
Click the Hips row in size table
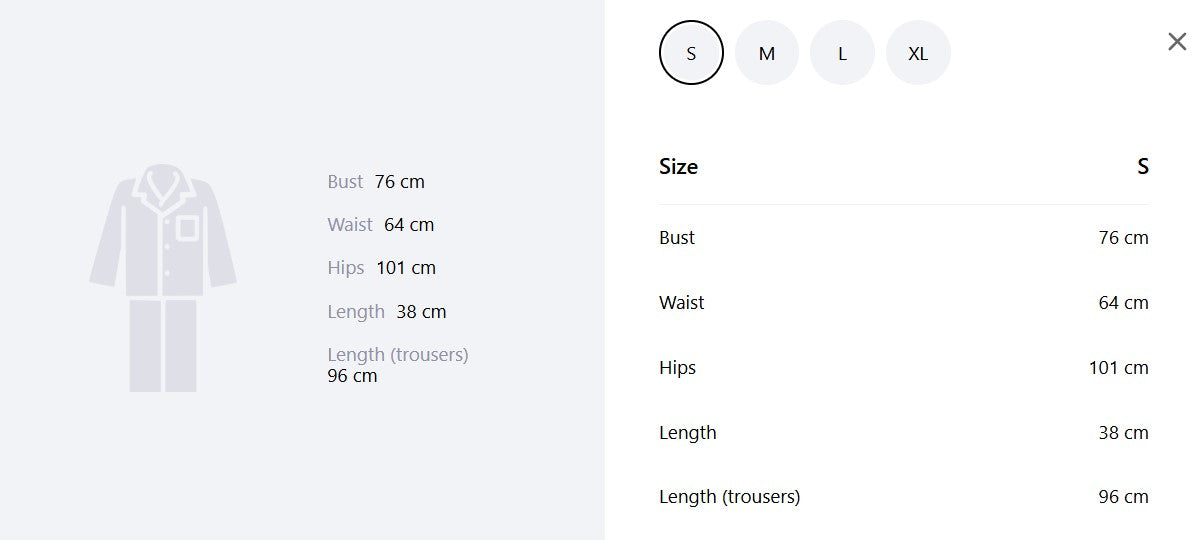pyautogui.click(x=904, y=368)
